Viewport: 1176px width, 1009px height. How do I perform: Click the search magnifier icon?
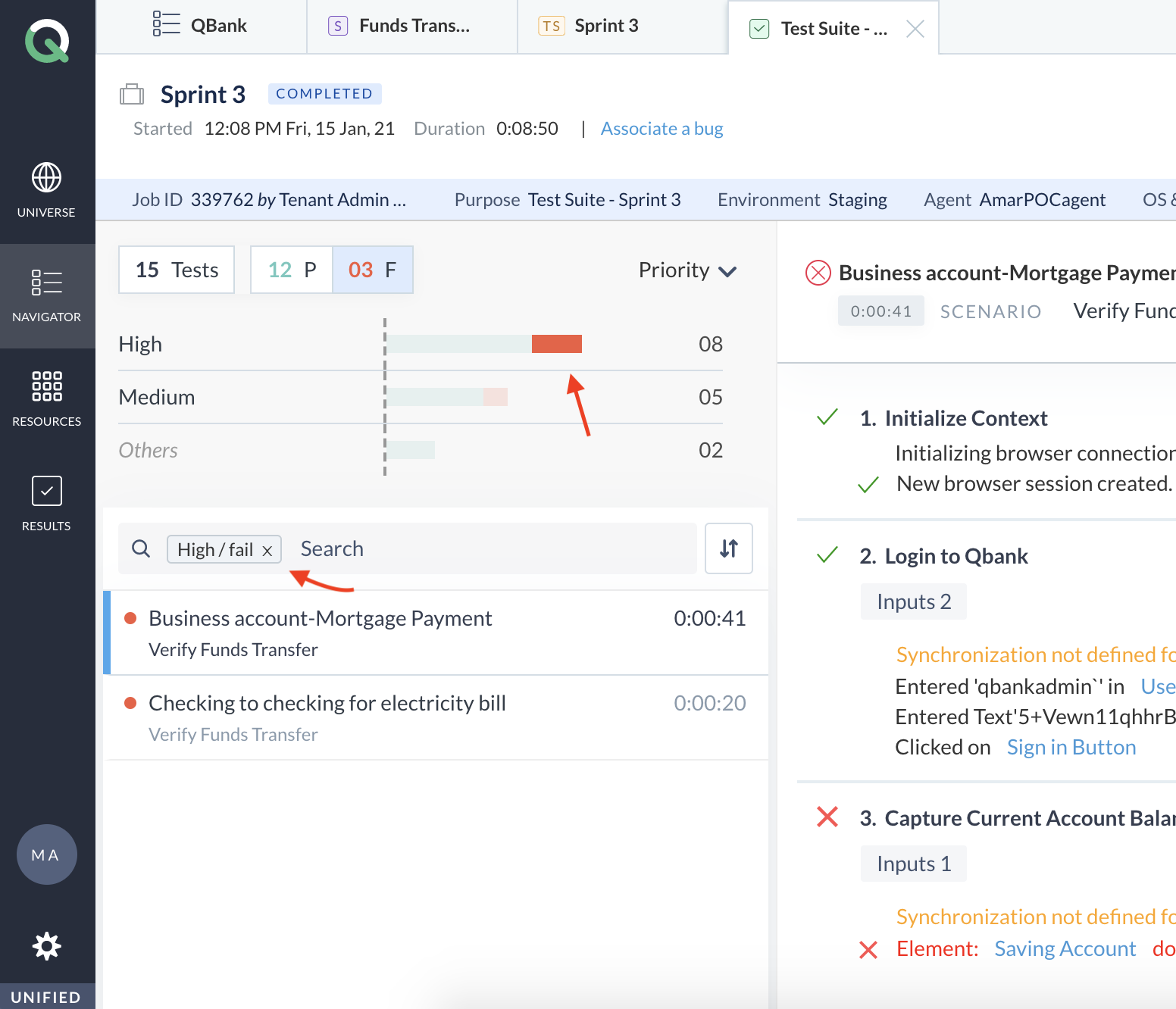[x=141, y=548]
